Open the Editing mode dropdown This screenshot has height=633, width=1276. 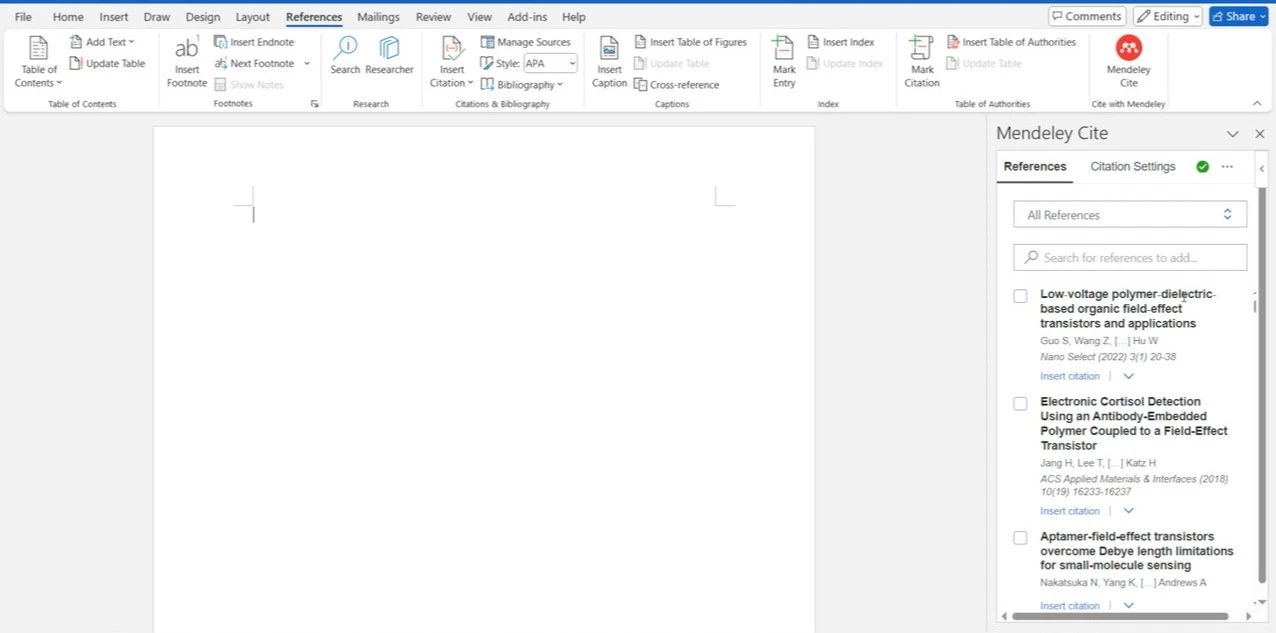tap(1168, 16)
